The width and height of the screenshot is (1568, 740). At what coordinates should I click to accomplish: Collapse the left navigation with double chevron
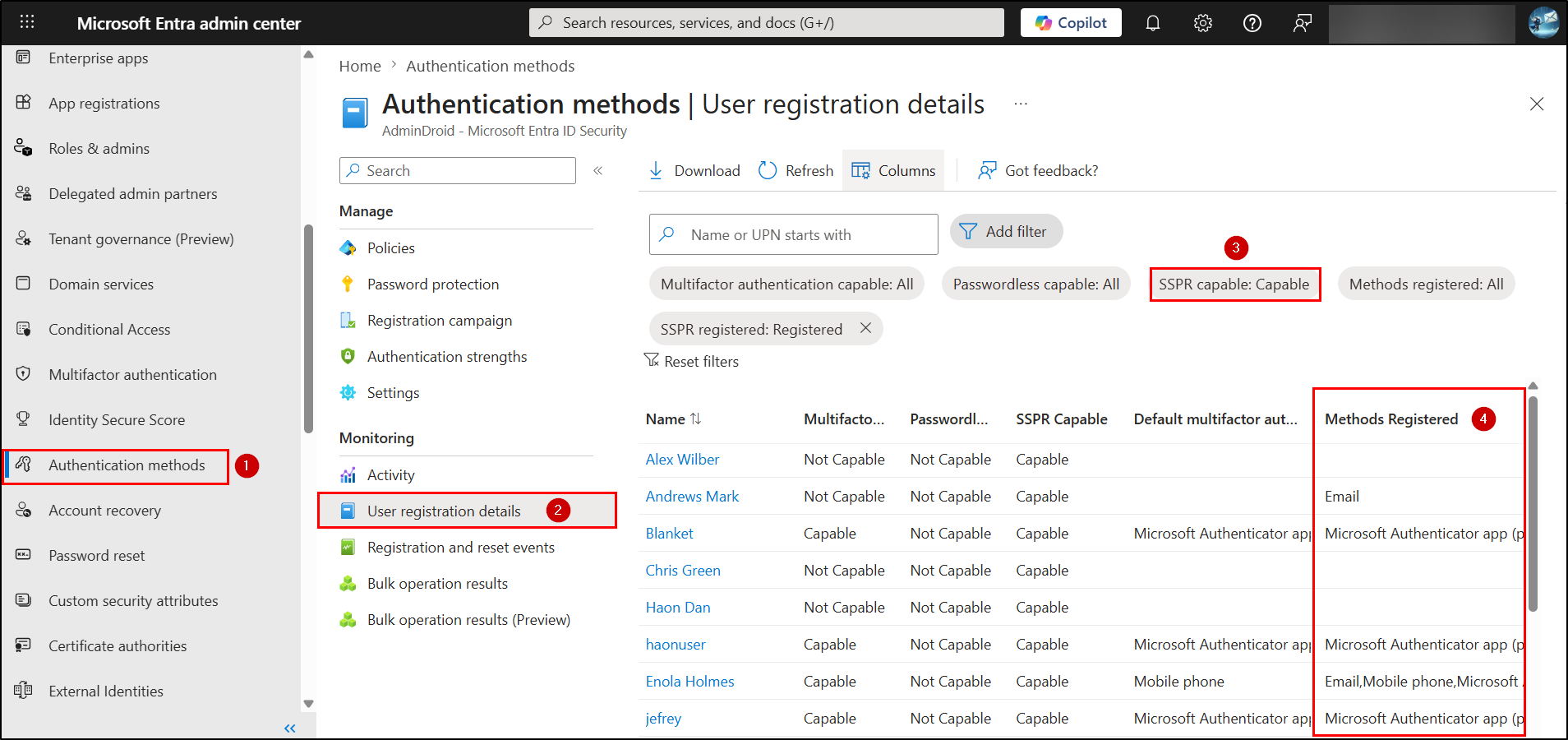pos(289,728)
